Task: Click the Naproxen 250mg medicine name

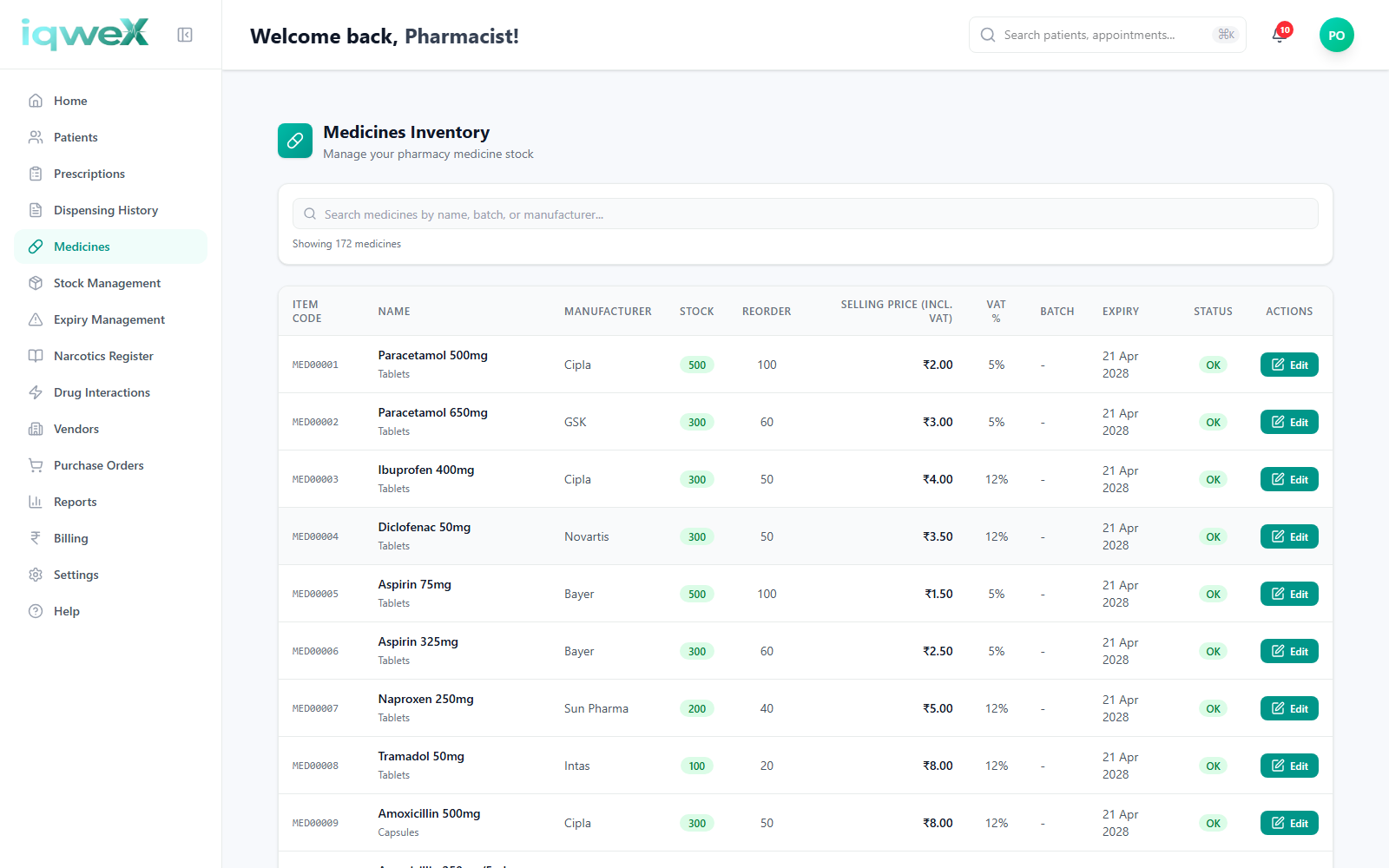Action: [x=425, y=699]
